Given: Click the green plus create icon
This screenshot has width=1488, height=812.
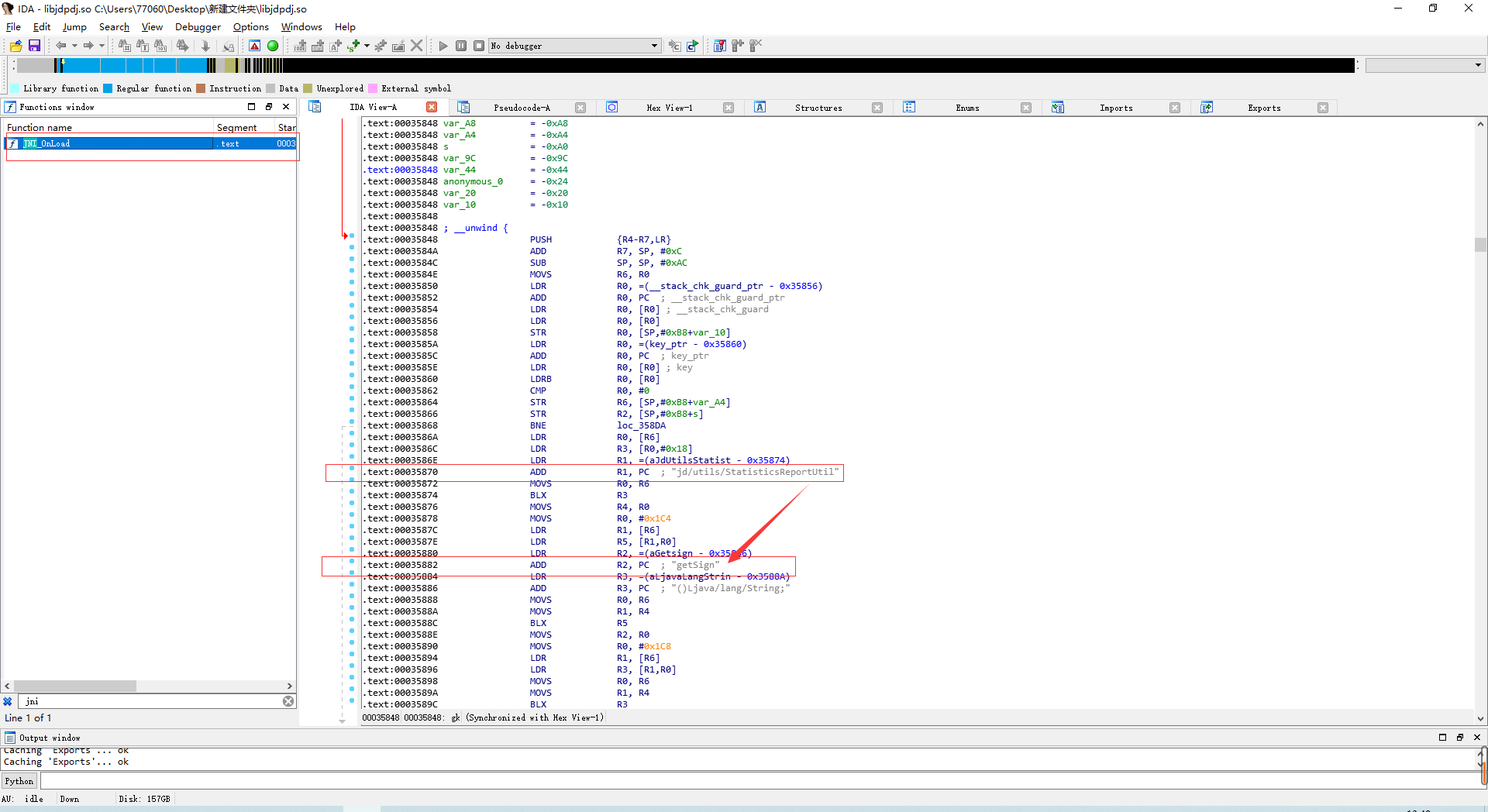Looking at the screenshot, I should (353, 46).
